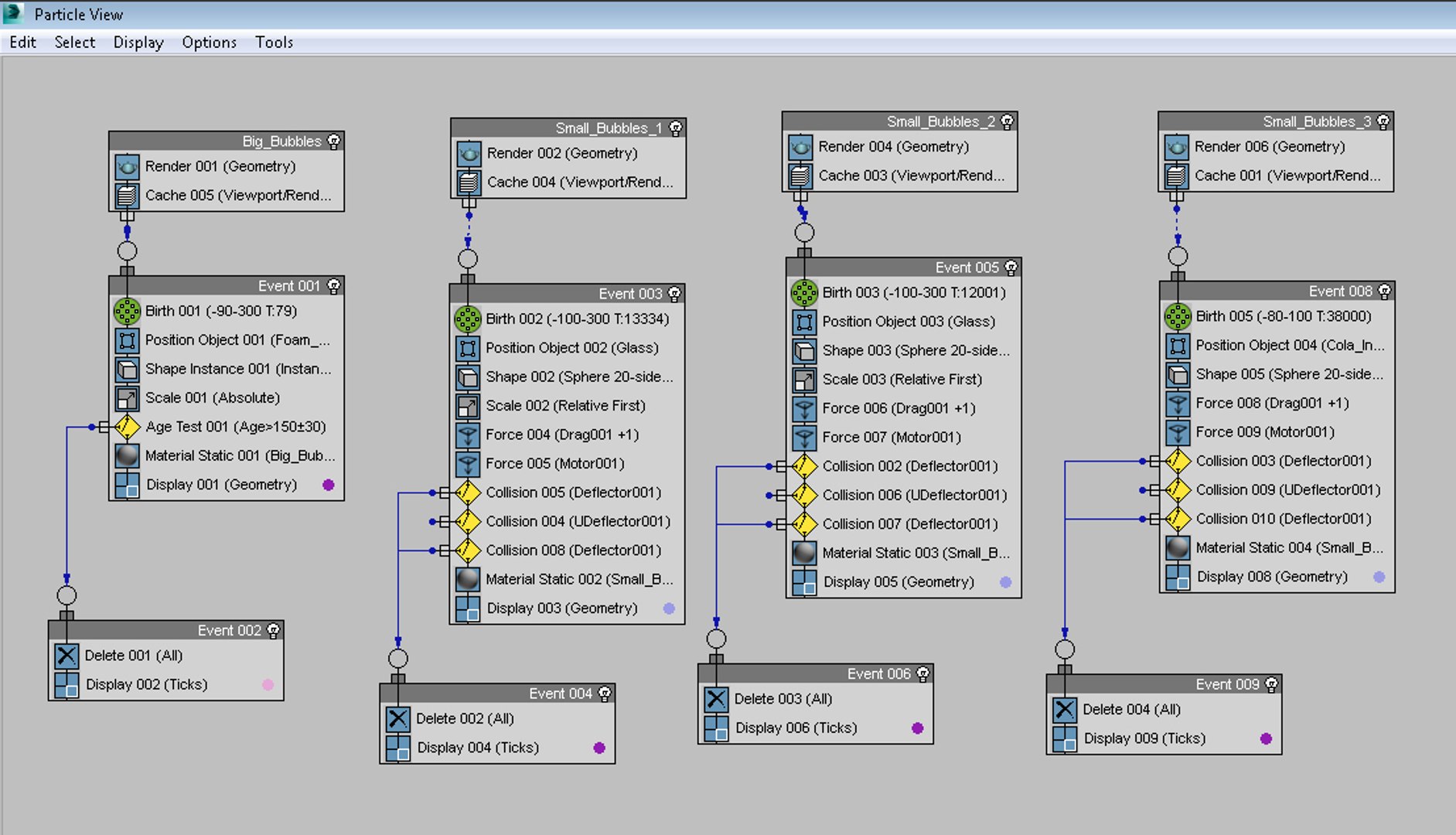The image size is (1456, 835).
Task: Select the Material Static 003 sphere icon
Action: pyautogui.click(x=804, y=553)
